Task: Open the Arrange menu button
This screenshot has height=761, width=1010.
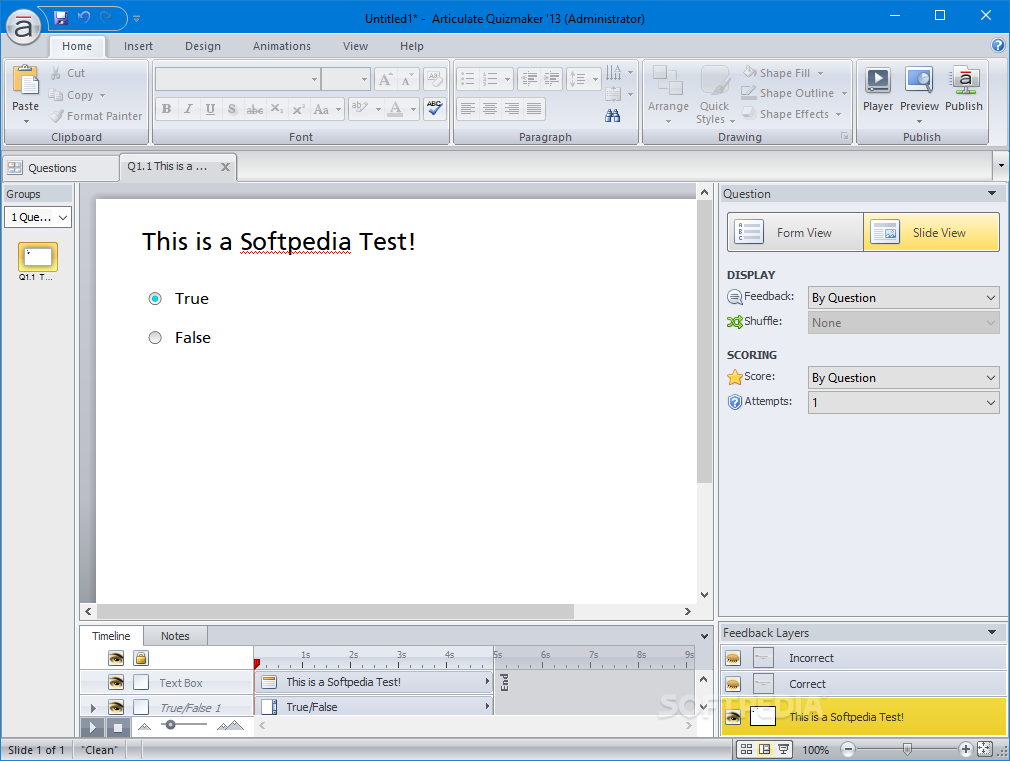Action: (x=668, y=94)
